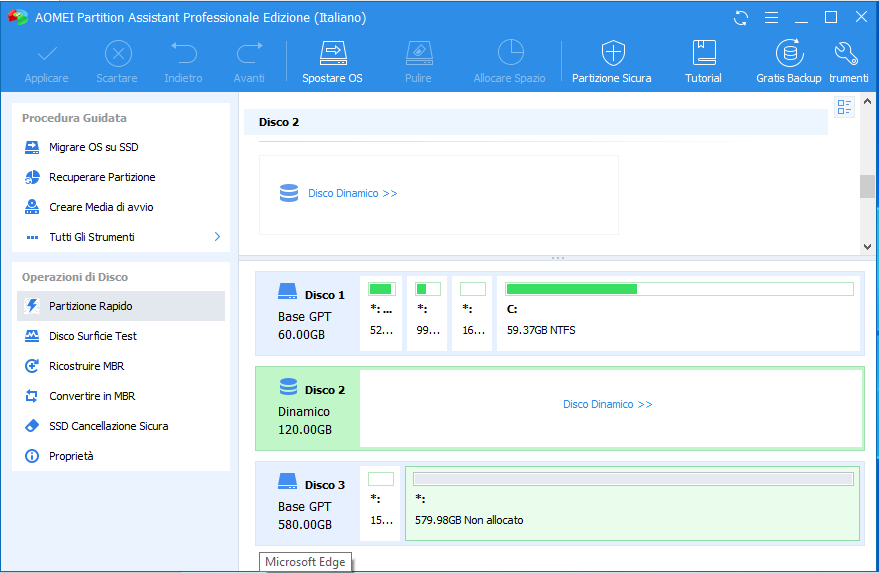Click the Procedura Guidata heading

pyautogui.click(x=74, y=118)
